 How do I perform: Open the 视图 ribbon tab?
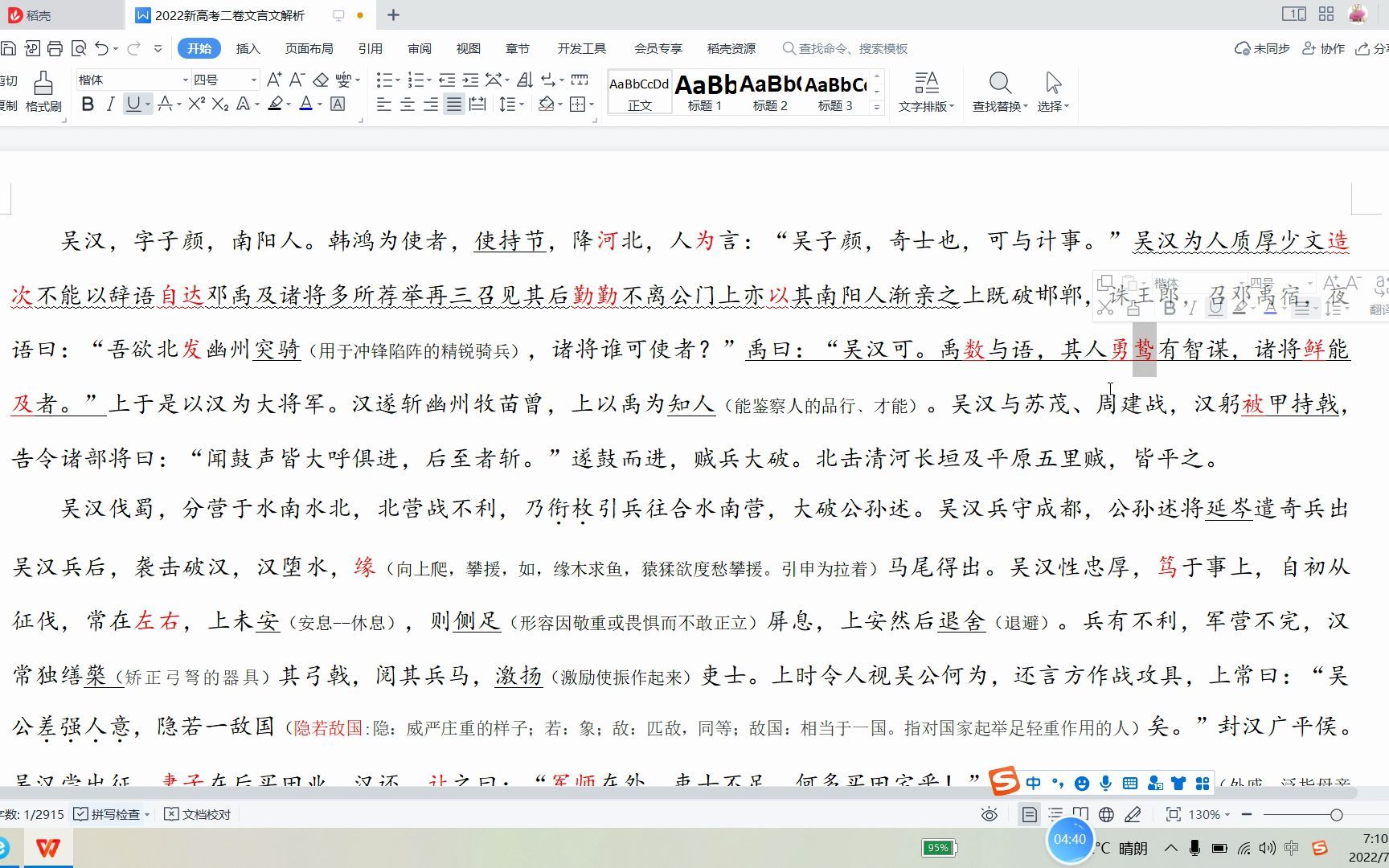coord(468,49)
